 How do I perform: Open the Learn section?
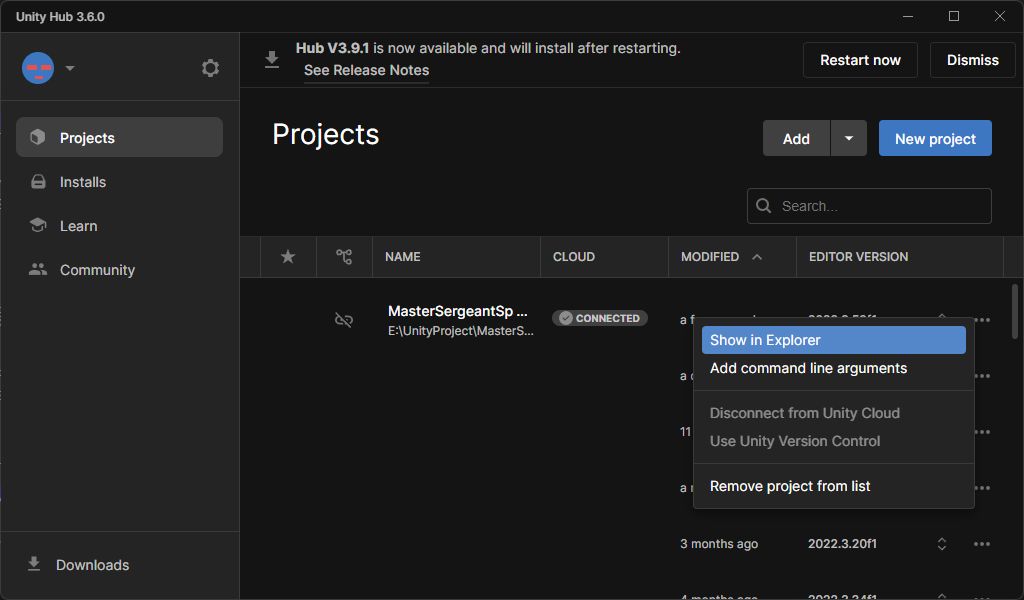[120, 225]
